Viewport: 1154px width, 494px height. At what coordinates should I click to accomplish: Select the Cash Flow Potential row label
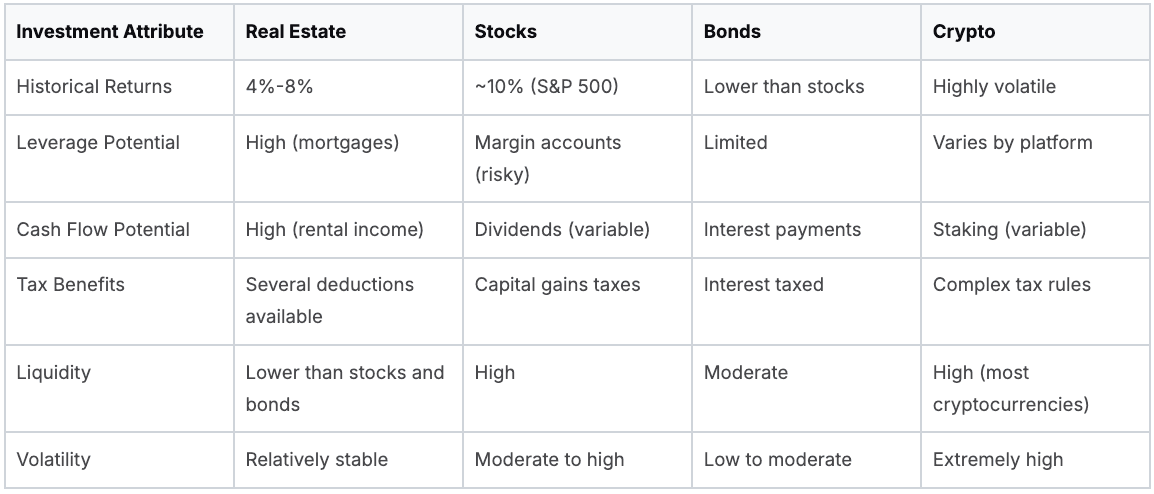(x=103, y=229)
